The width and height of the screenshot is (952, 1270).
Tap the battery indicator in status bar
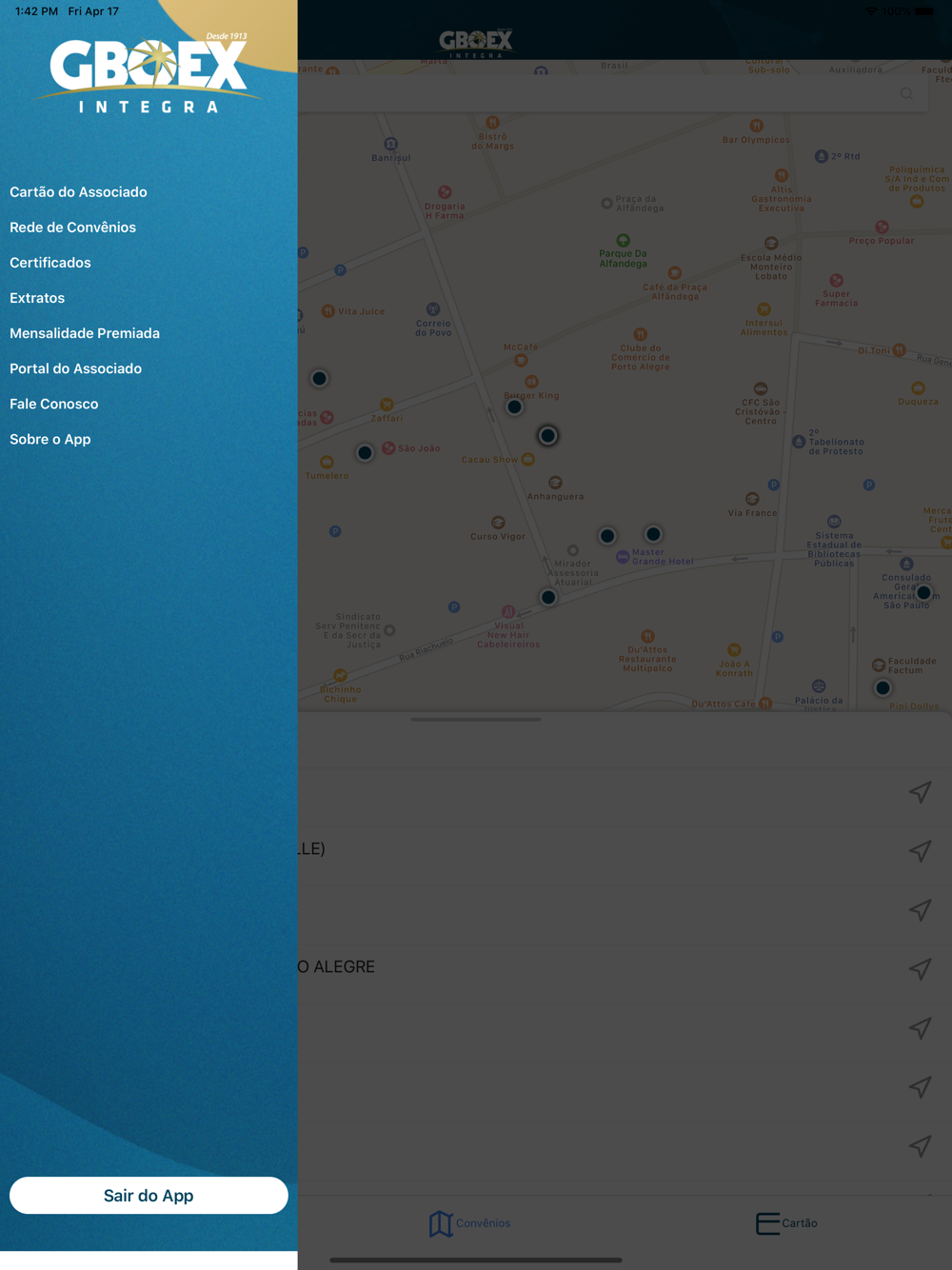(924, 11)
